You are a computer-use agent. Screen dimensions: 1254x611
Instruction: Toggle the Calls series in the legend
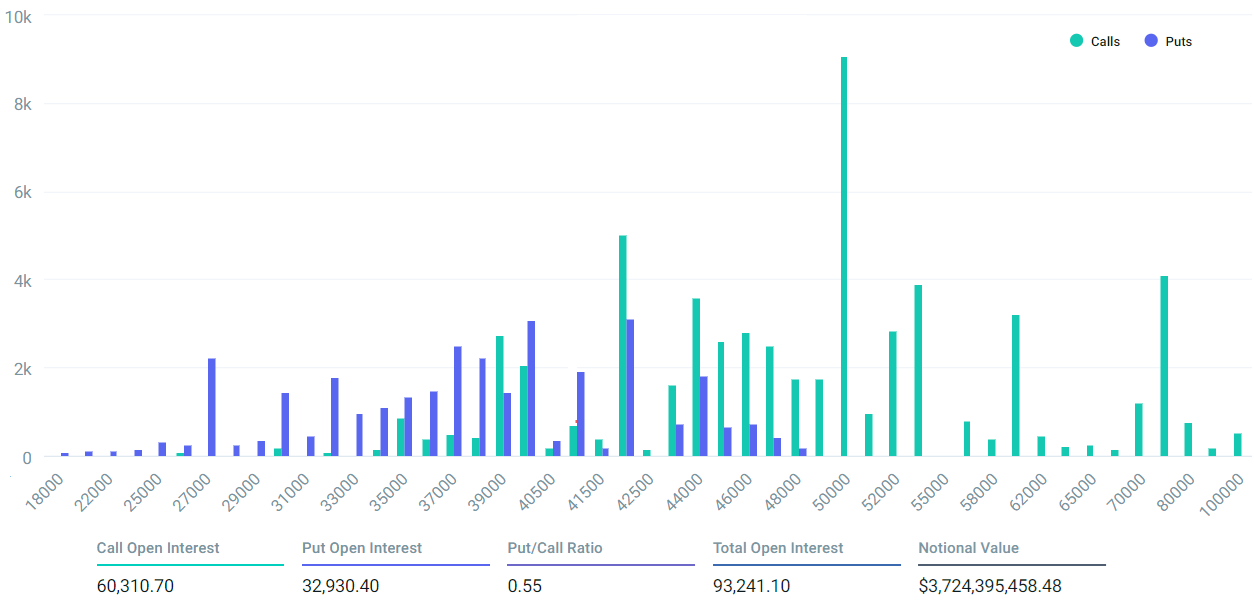tap(1095, 41)
